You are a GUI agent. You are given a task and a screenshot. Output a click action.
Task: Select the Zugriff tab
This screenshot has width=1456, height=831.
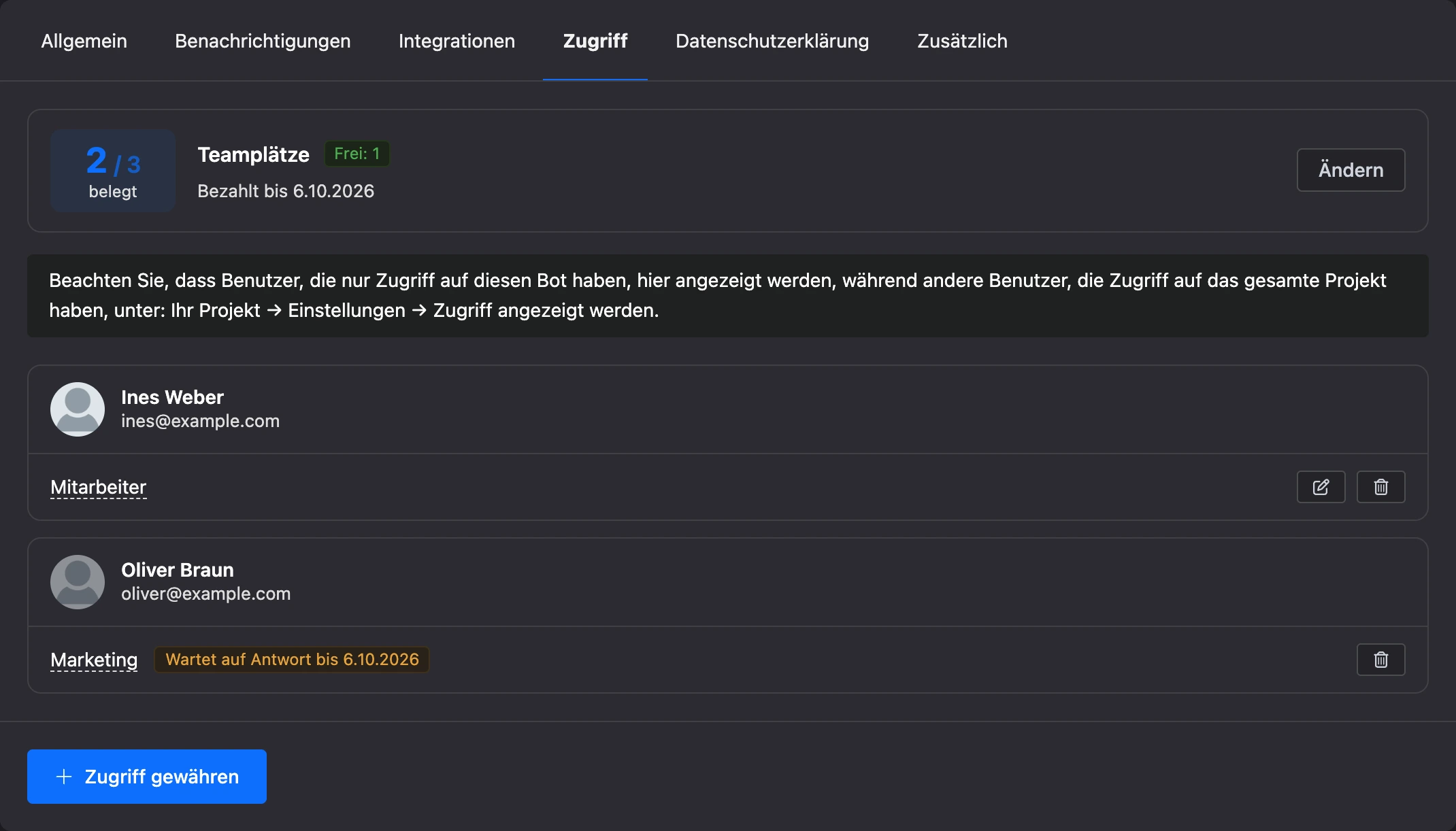pyautogui.click(x=595, y=41)
